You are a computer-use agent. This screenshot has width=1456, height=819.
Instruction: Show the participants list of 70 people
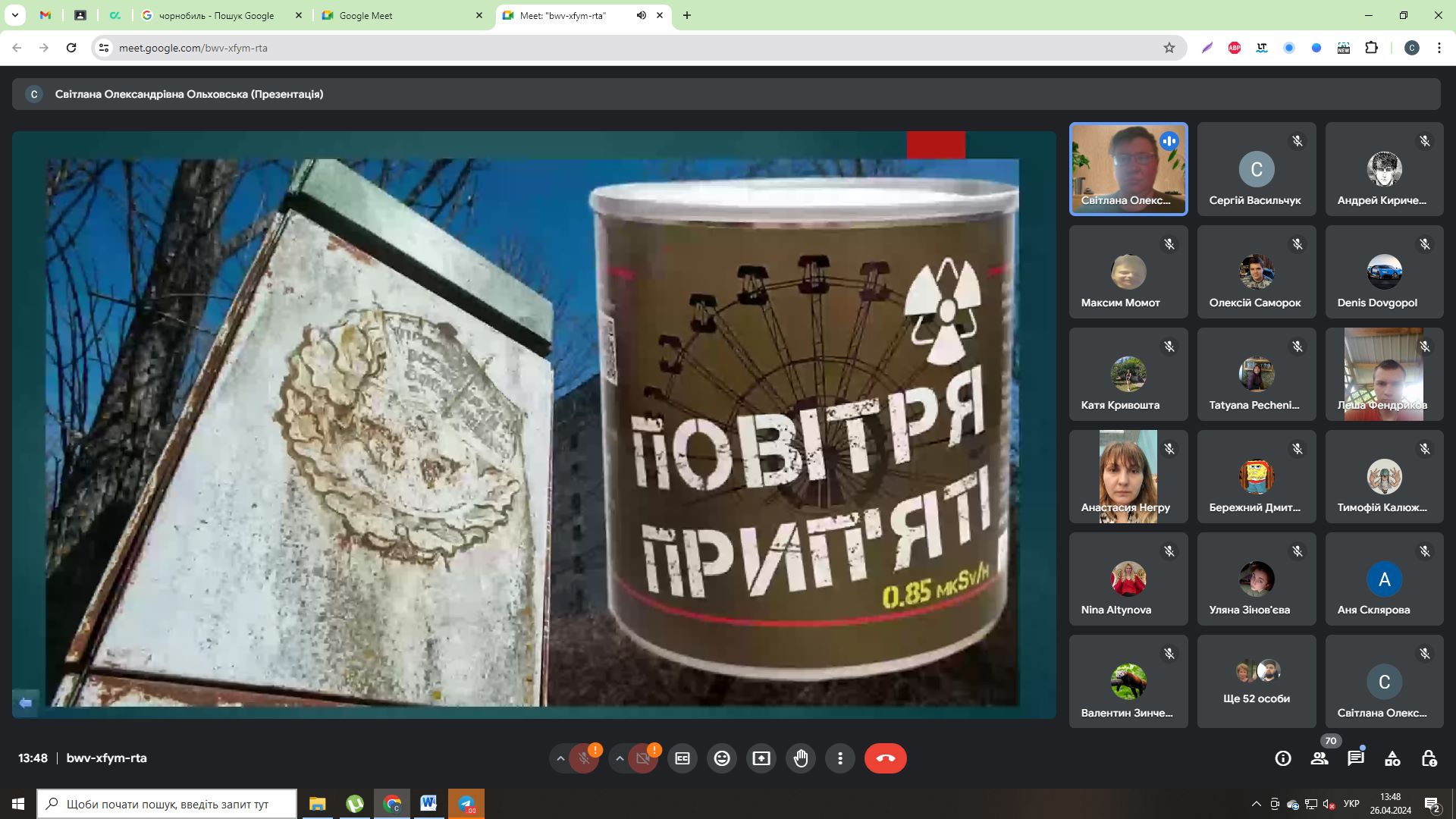click(x=1319, y=758)
